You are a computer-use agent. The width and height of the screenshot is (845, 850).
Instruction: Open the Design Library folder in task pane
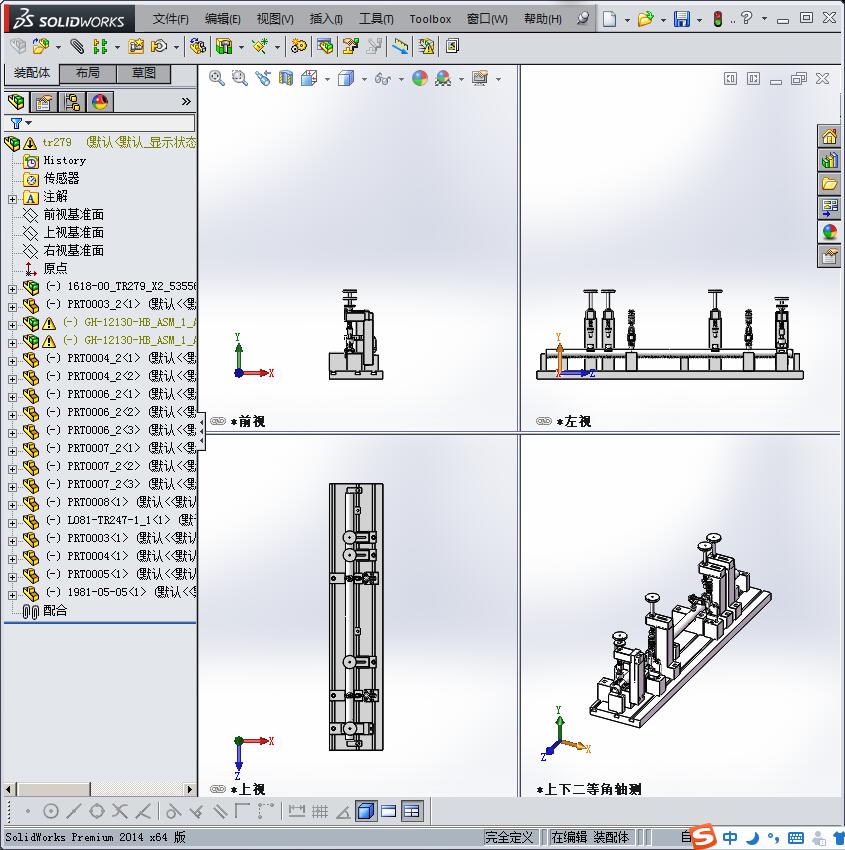click(830, 160)
